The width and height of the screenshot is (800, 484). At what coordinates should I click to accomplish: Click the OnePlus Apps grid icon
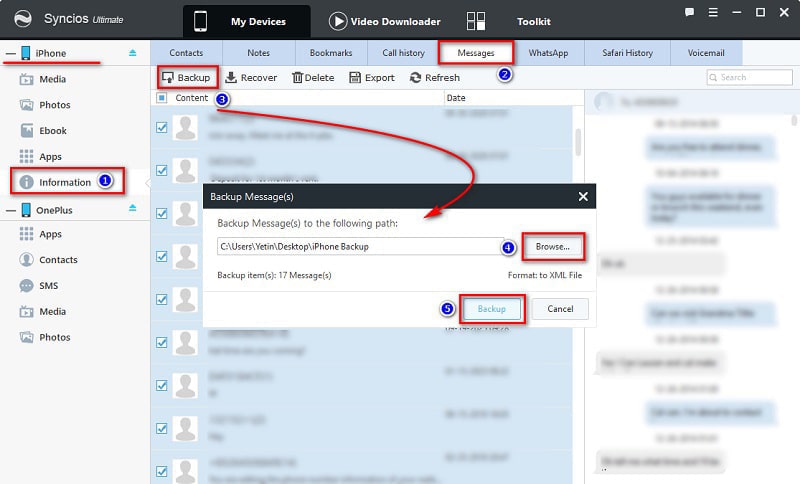pos(26,234)
